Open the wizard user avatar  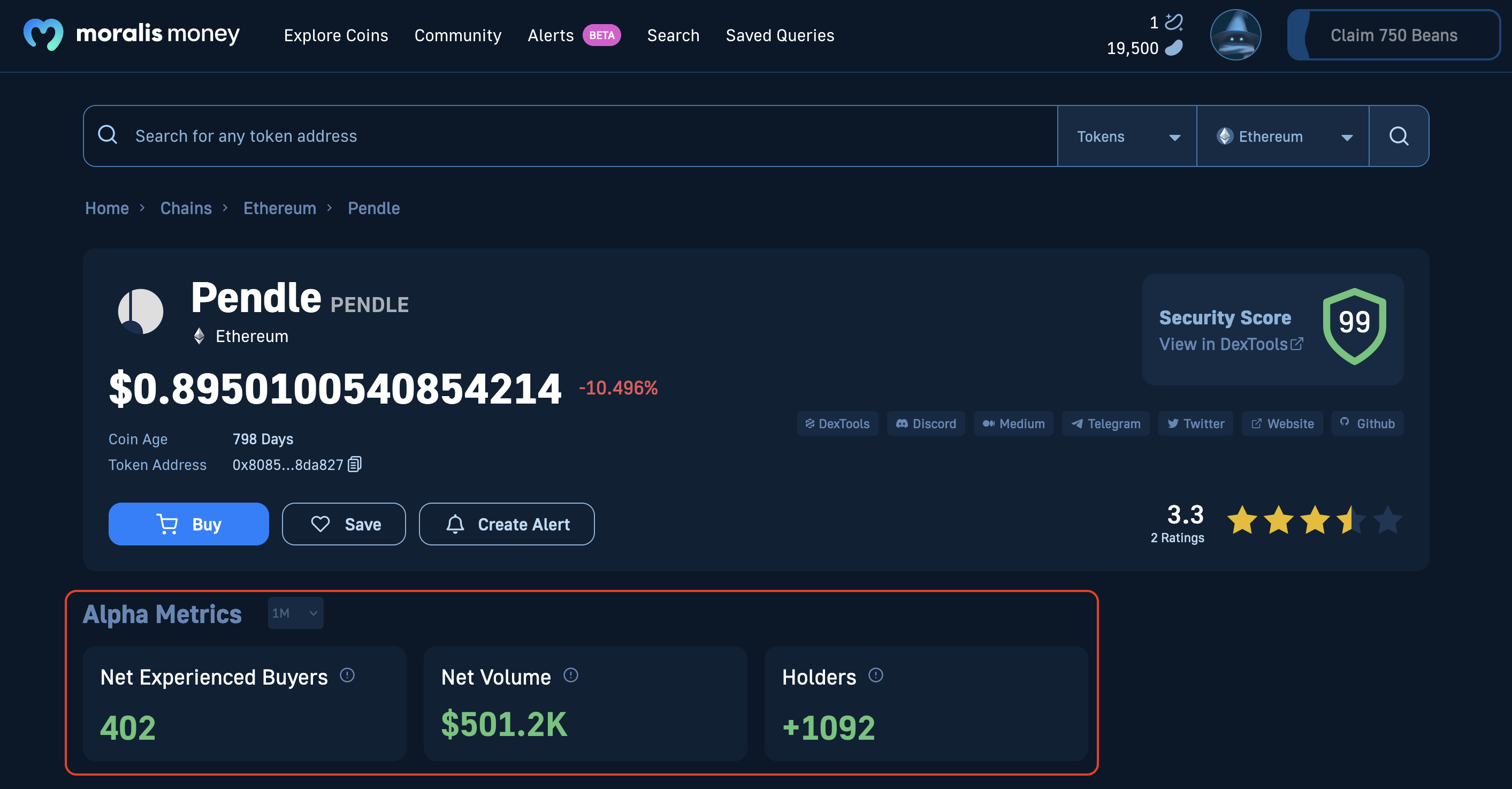point(1235,35)
